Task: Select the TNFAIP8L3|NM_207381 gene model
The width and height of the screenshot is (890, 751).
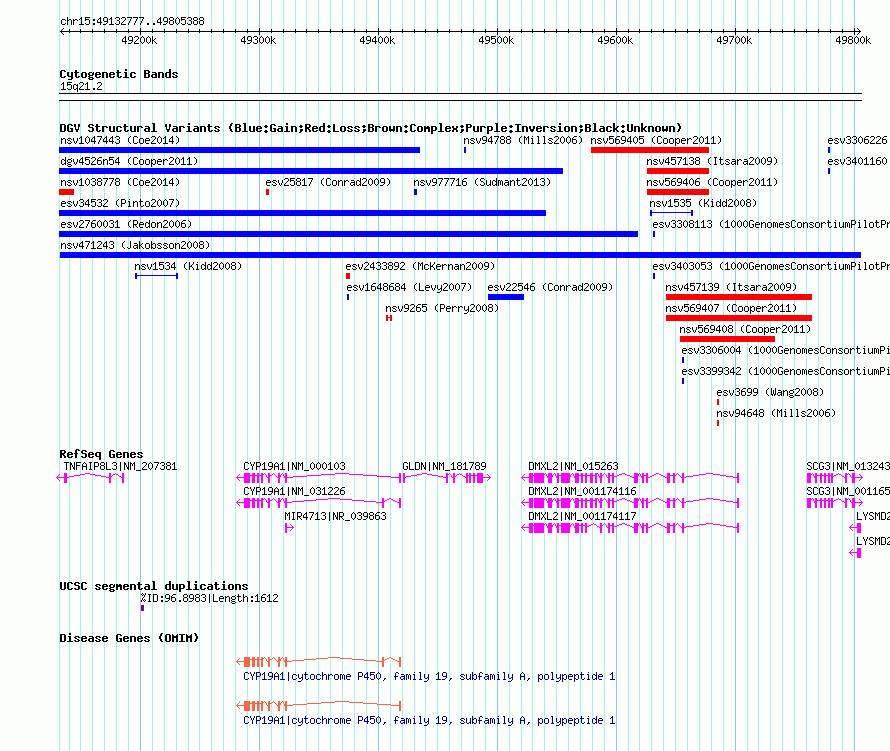Action: tap(90, 478)
